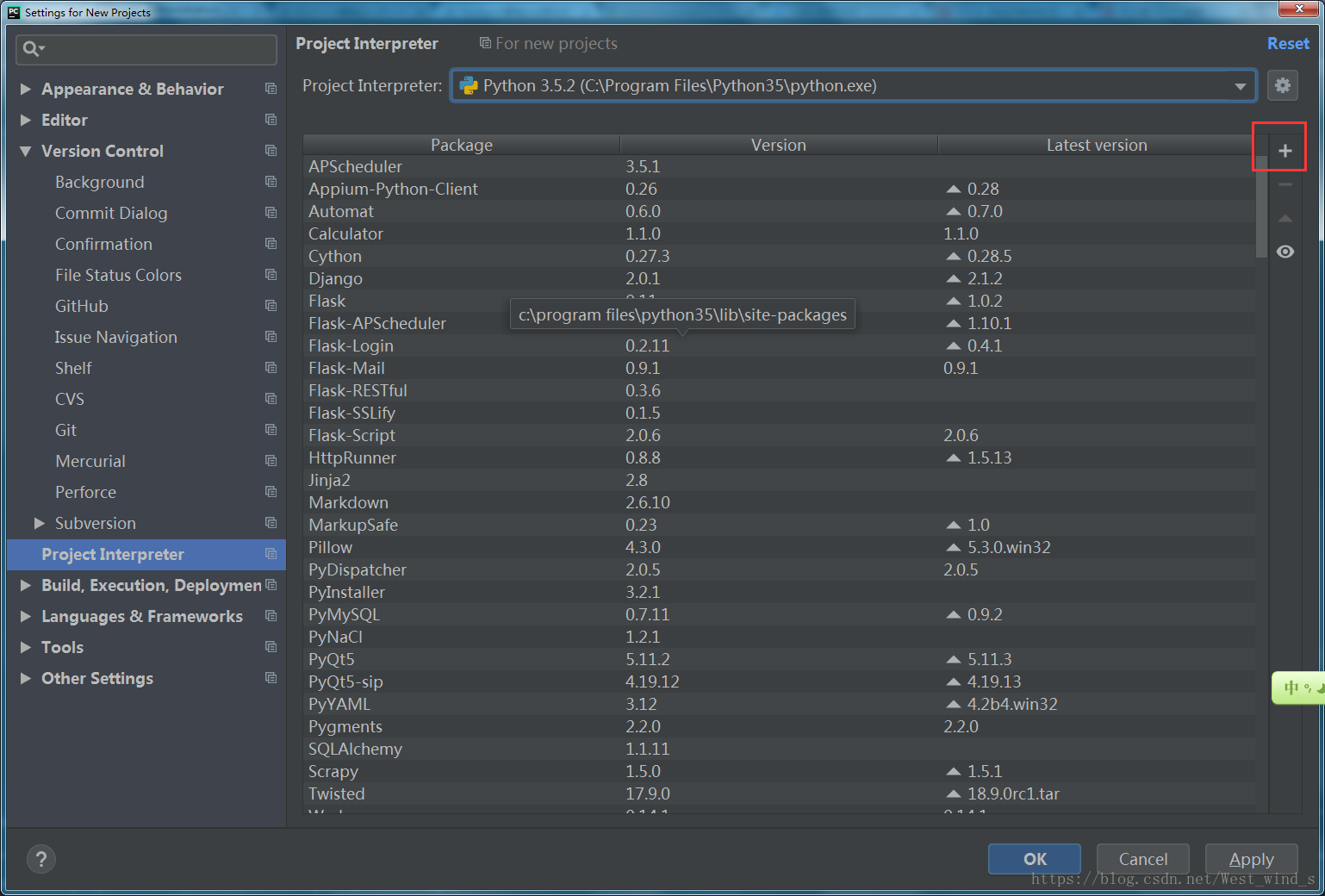Screen dimensions: 1325x896
Task: Click per-project icon beside Subversion
Action: [271, 523]
